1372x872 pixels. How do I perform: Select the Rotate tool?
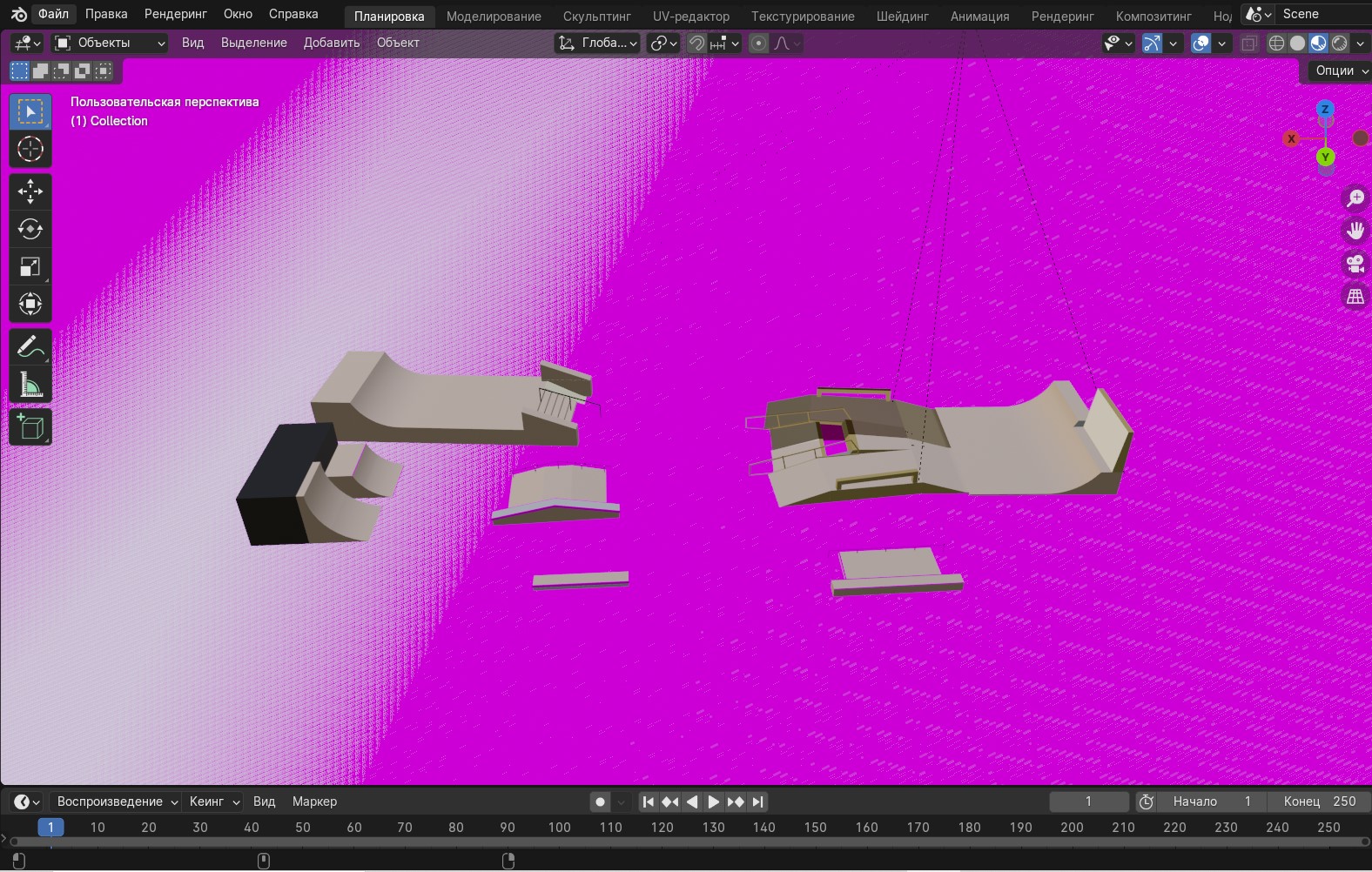30,229
